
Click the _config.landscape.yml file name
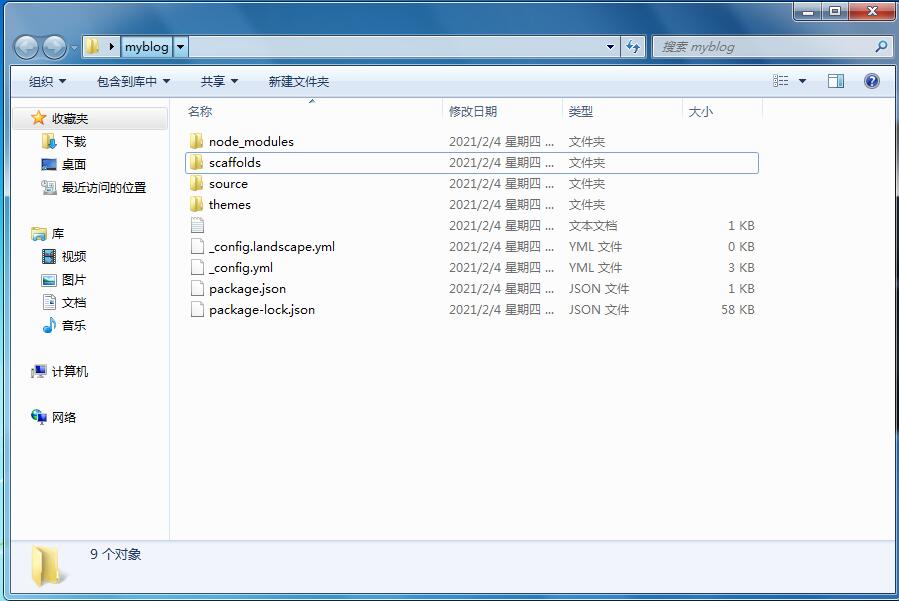pyautogui.click(x=272, y=247)
